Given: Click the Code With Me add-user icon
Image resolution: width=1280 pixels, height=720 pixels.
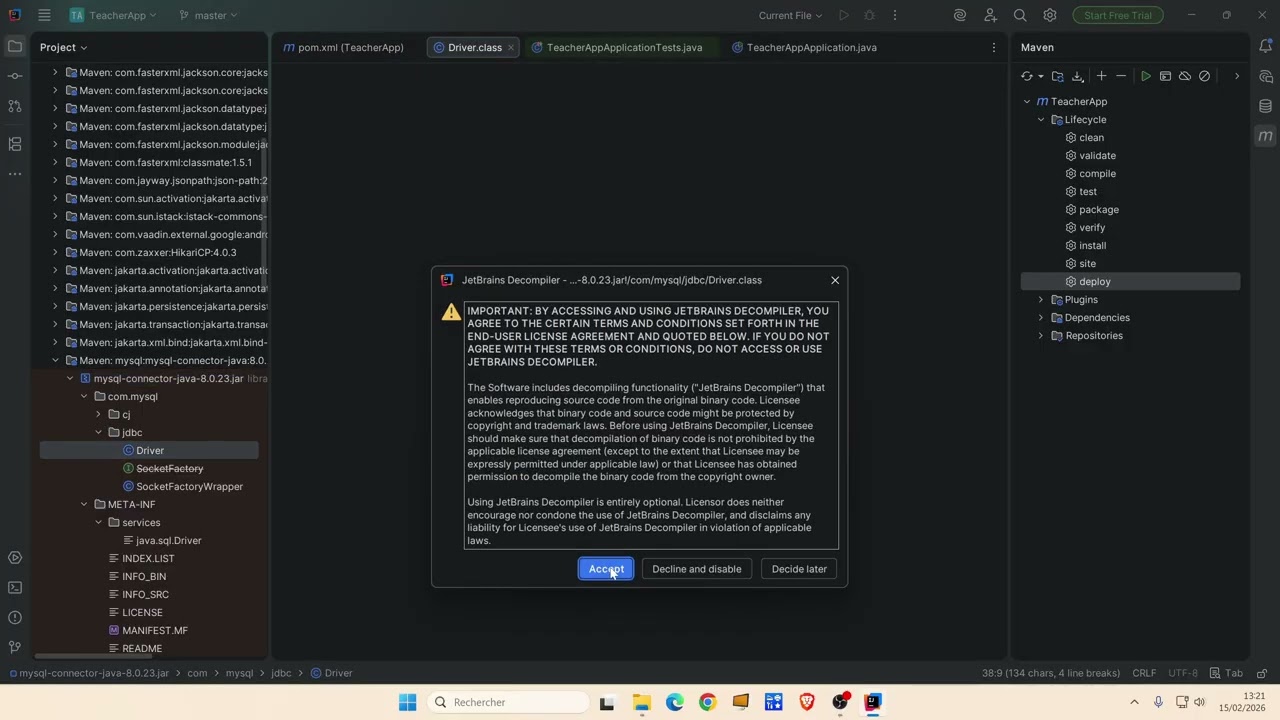Looking at the screenshot, I should [x=990, y=15].
